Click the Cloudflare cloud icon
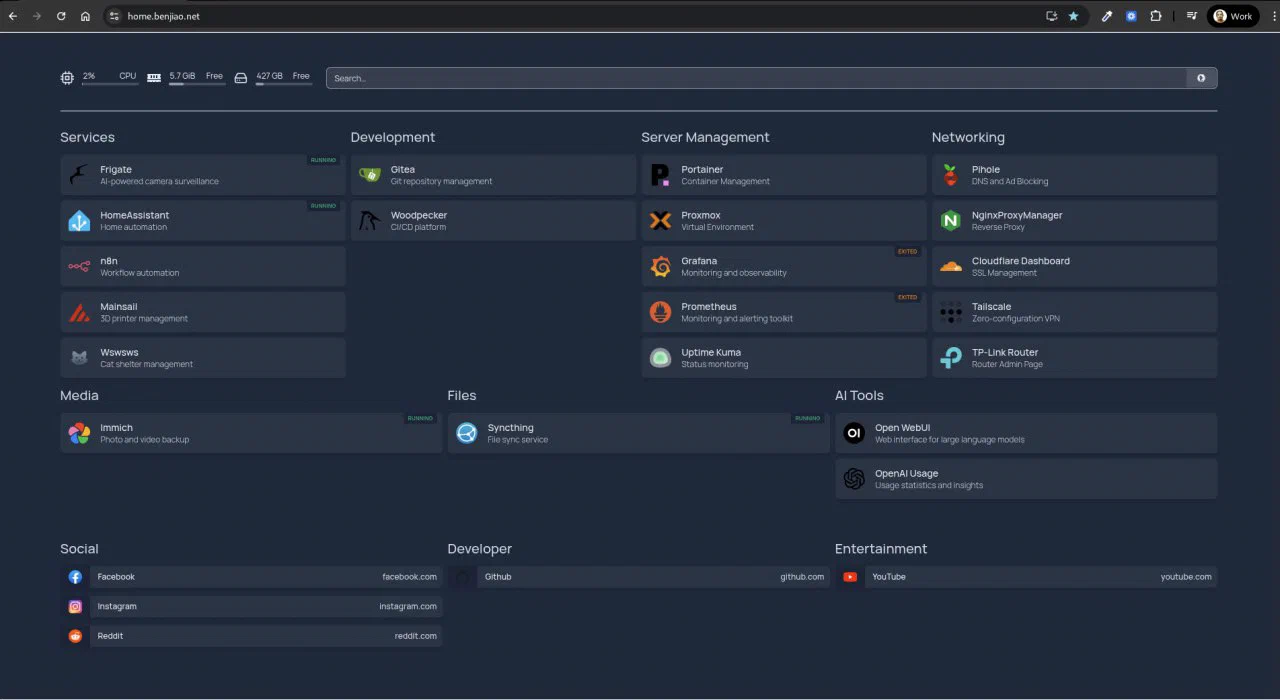The height and width of the screenshot is (700, 1280). (951, 267)
